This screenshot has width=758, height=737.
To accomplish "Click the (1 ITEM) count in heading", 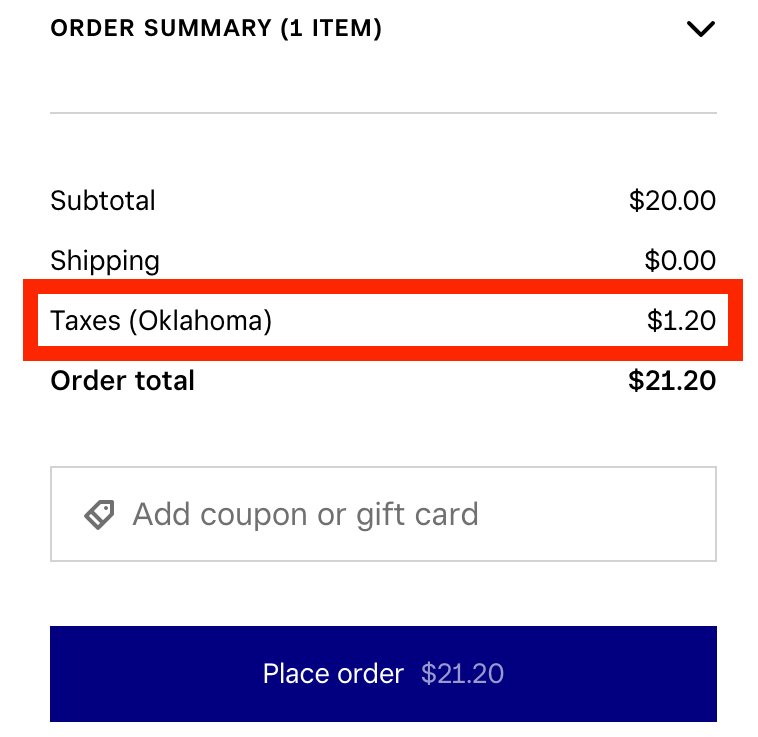I will [332, 29].
